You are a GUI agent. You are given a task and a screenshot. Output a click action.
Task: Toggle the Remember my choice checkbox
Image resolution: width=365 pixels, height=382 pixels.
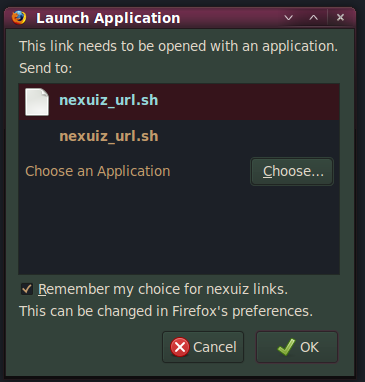[x=27, y=289]
